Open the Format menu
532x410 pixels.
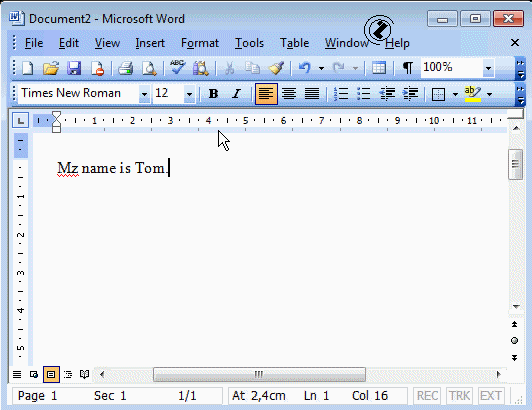(x=200, y=43)
